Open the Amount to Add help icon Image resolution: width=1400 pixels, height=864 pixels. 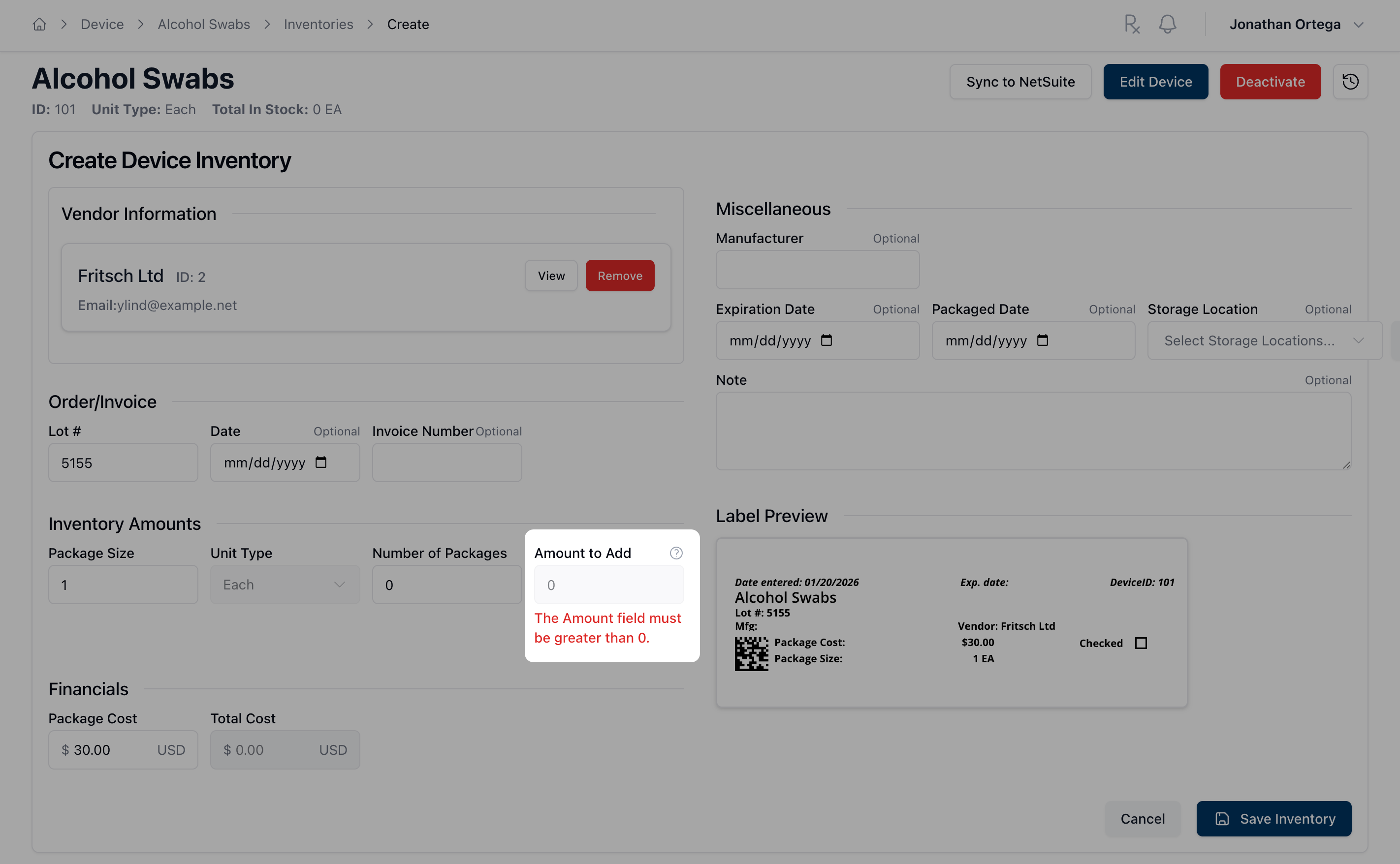click(x=676, y=553)
